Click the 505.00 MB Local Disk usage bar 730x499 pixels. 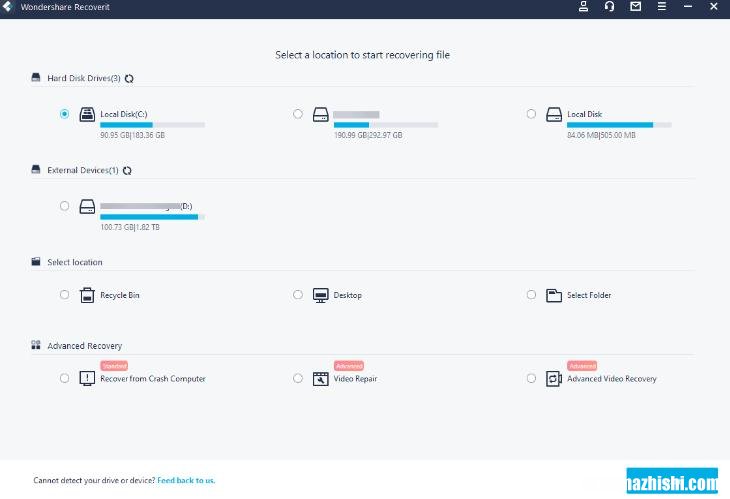(x=619, y=125)
